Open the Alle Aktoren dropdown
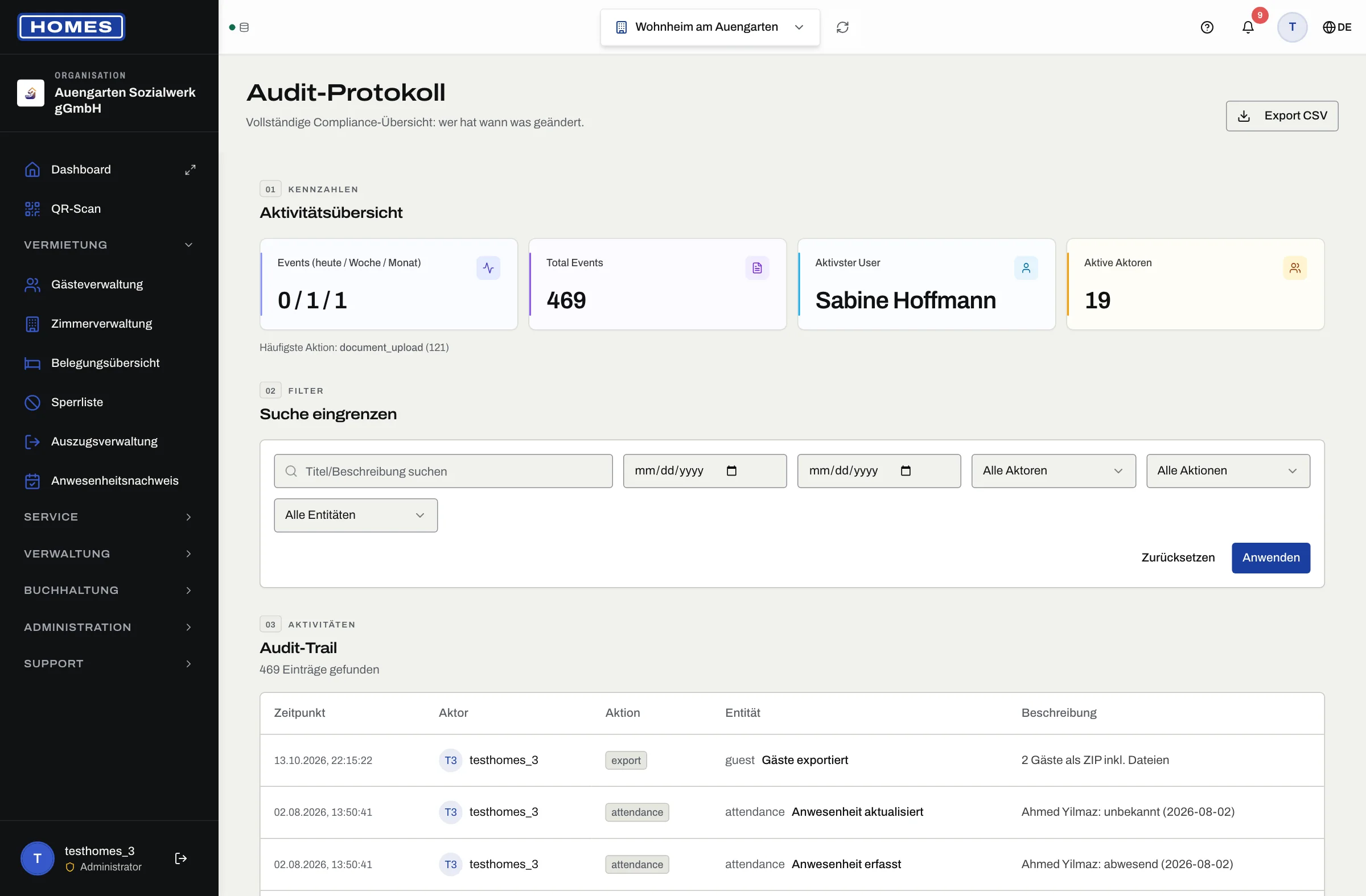The width and height of the screenshot is (1366, 896). click(1053, 471)
